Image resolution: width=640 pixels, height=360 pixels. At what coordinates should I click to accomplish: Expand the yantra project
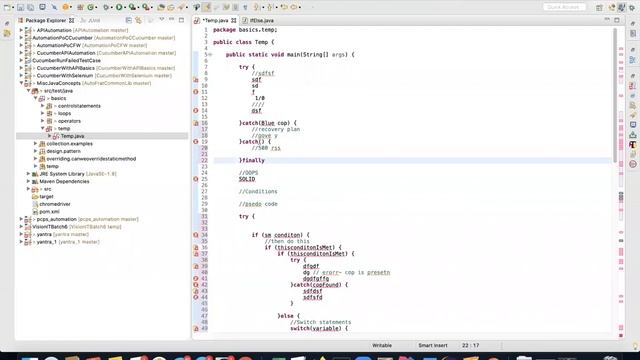point(21,234)
